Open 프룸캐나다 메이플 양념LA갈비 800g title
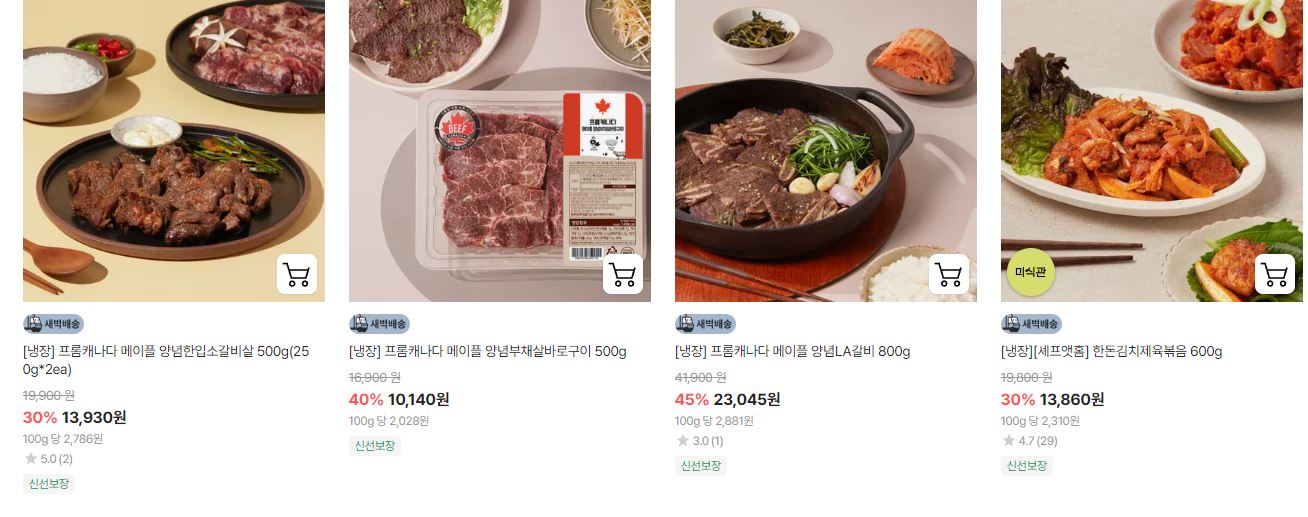 point(793,351)
